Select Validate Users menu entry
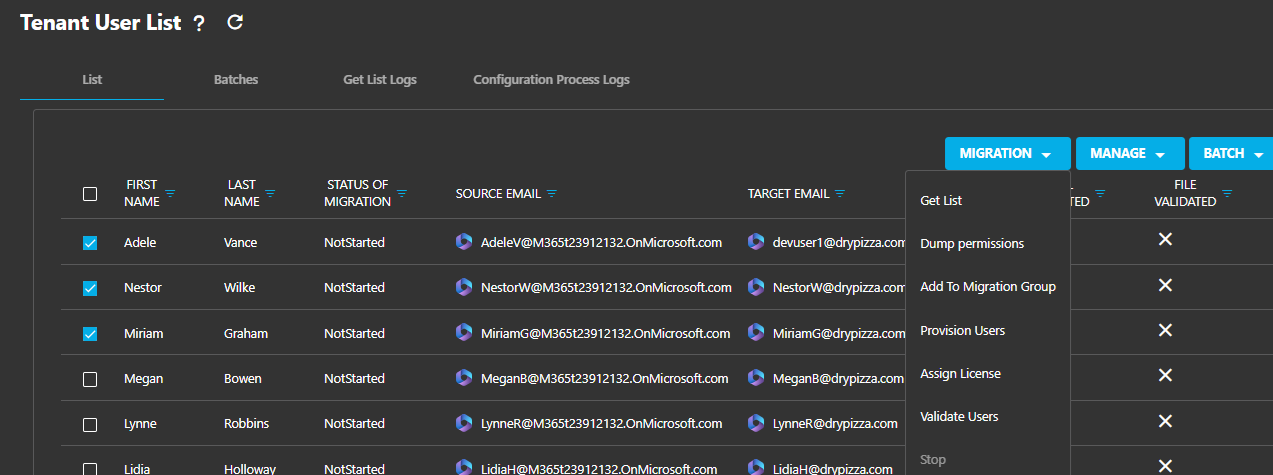Image resolution: width=1273 pixels, height=475 pixels. [x=959, y=416]
